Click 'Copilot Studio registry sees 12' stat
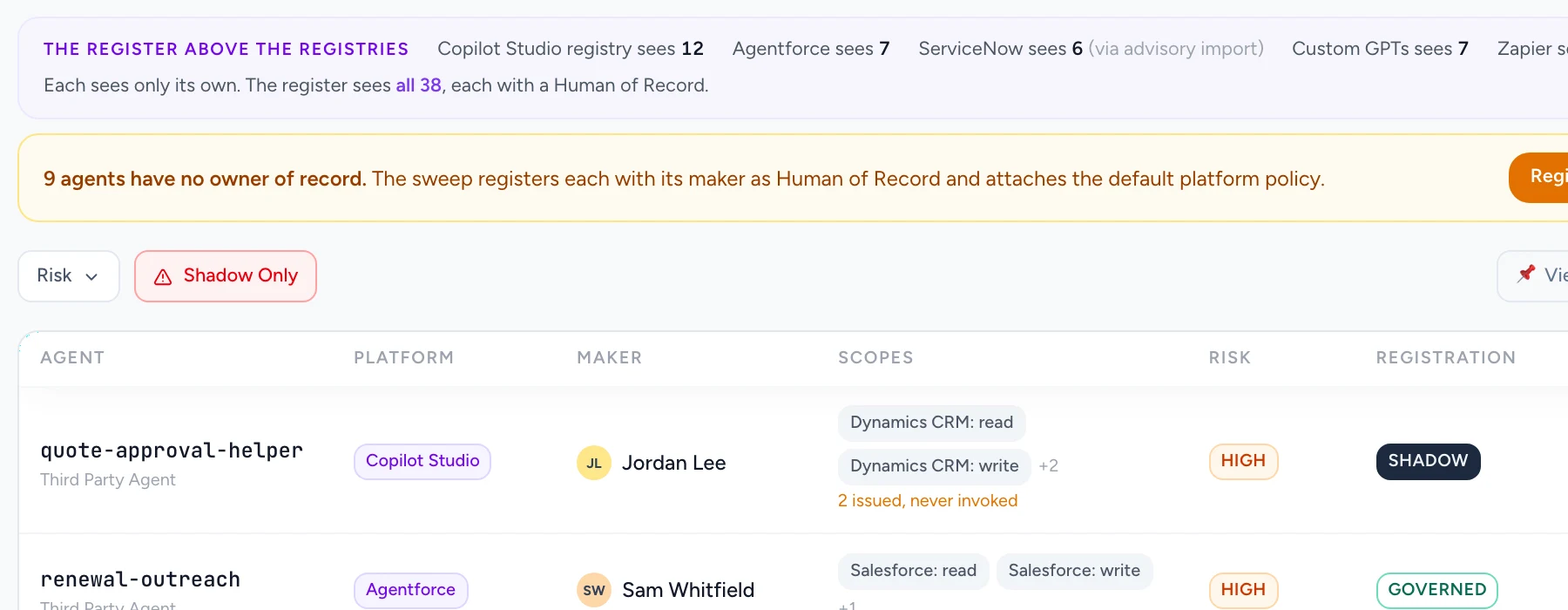Screen dimensions: 1568x610 (x=571, y=49)
